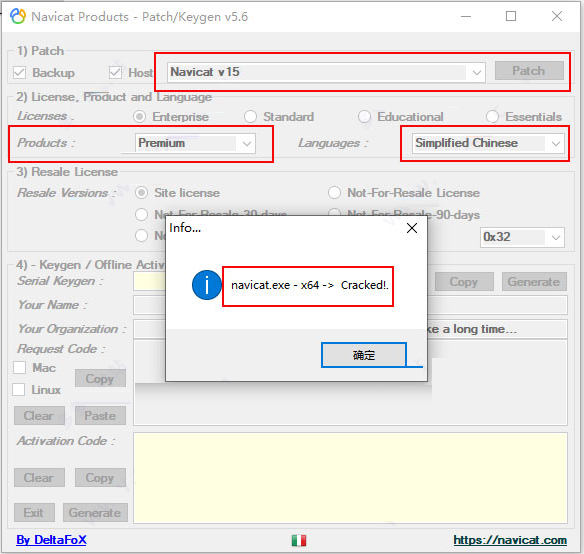This screenshot has width=584, height=554.
Task: Select Not-For-Resale-90-days radio button
Action: [334, 213]
